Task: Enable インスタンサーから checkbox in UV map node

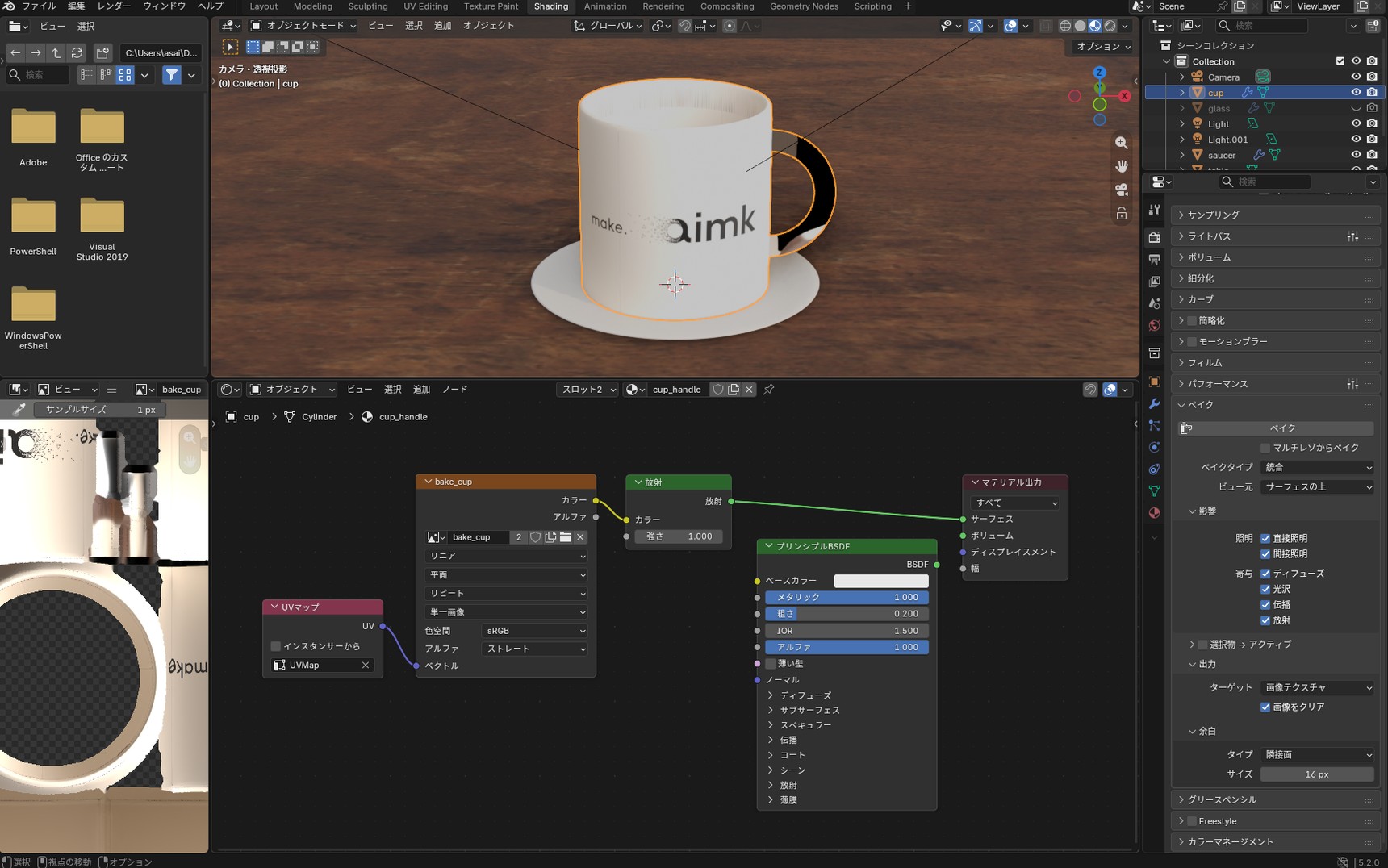Action: (276, 646)
